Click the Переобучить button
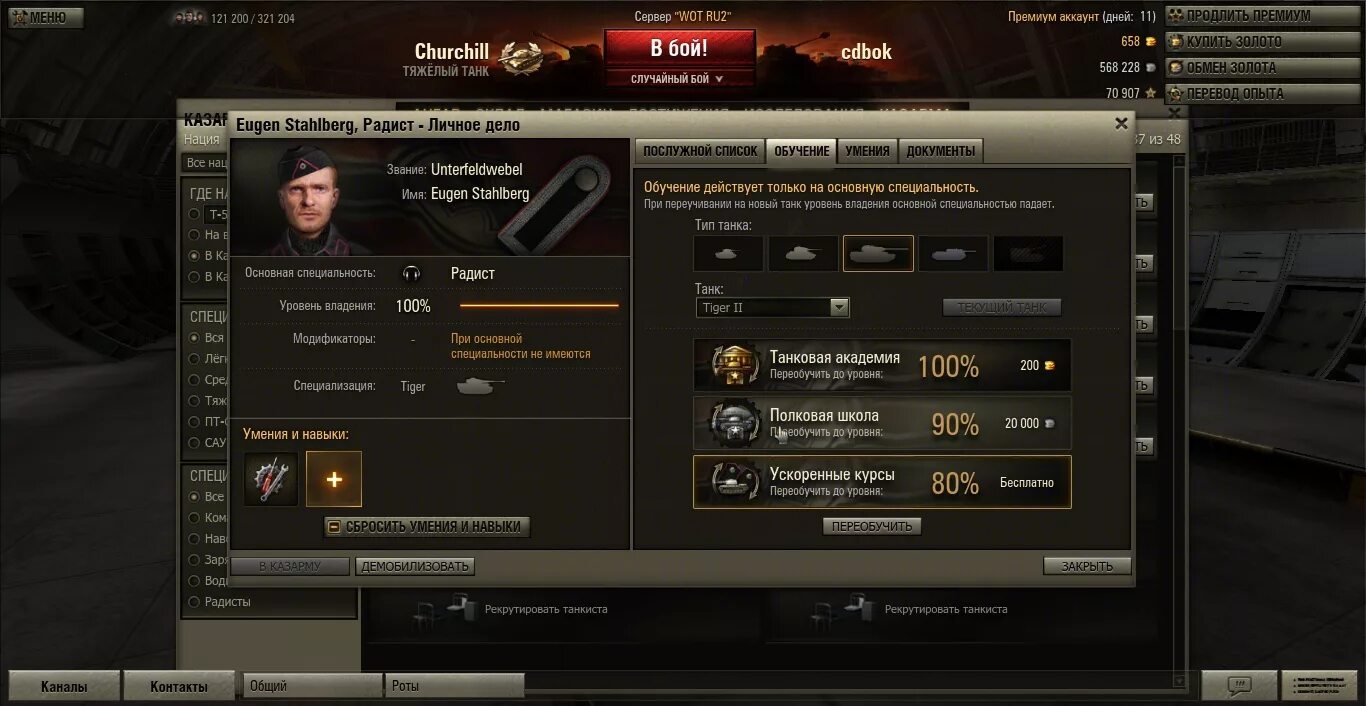The width and height of the screenshot is (1366, 706). point(872,526)
